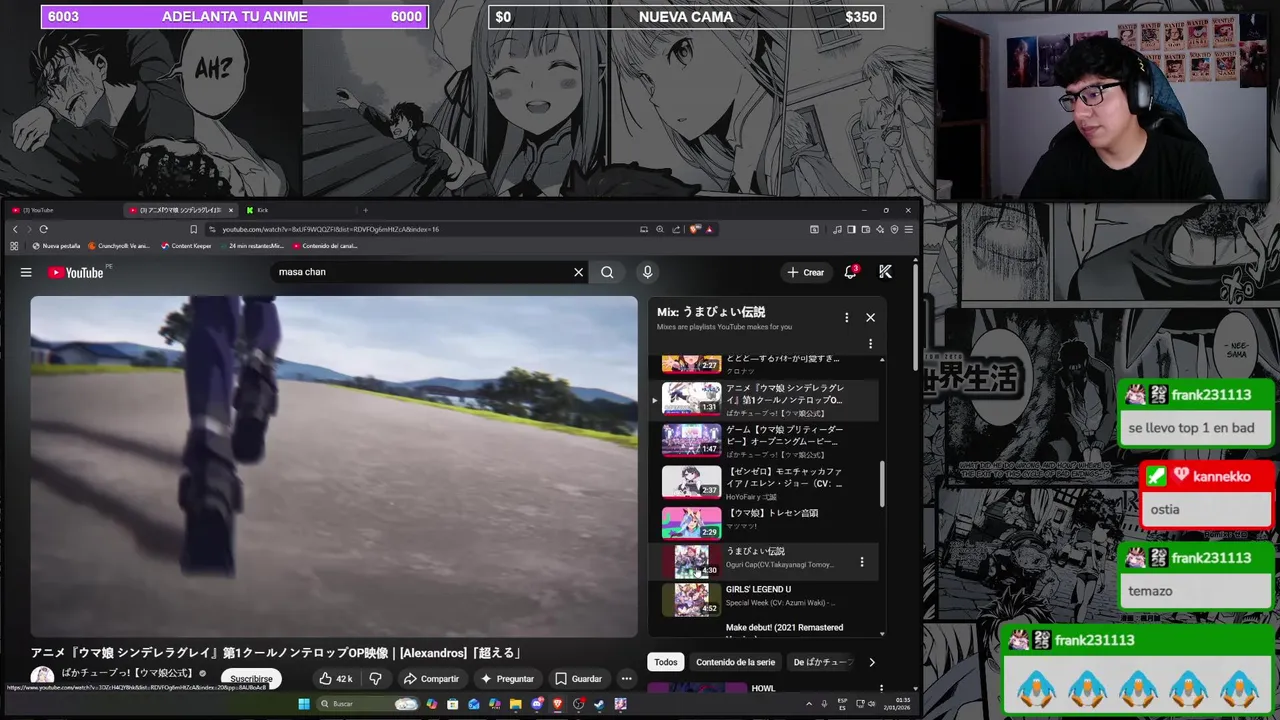Image resolution: width=1280 pixels, height=720 pixels.
Task: Select the 'De ばかチューブ' filter chip
Action: pyautogui.click(x=822, y=662)
